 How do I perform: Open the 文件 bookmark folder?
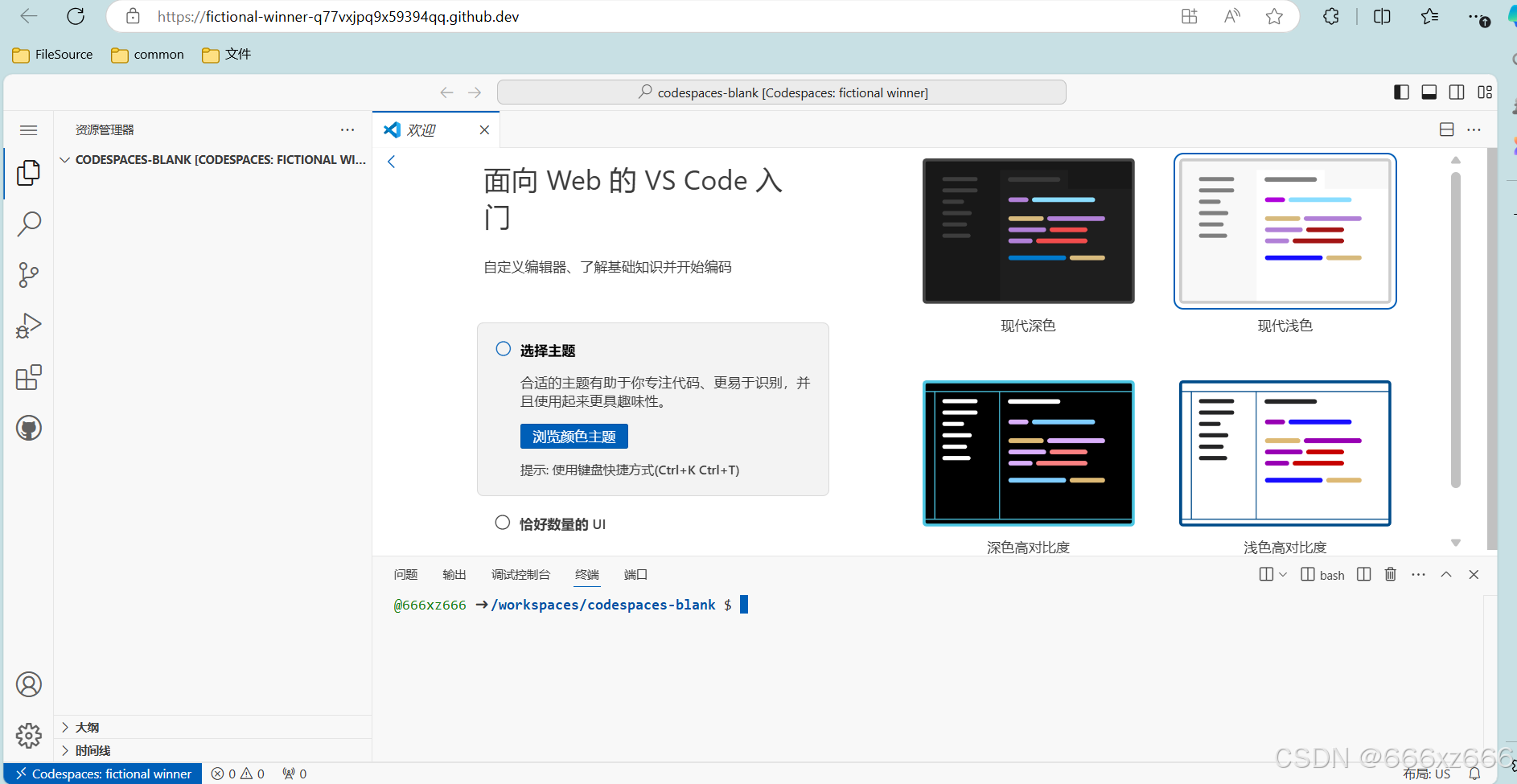[227, 54]
